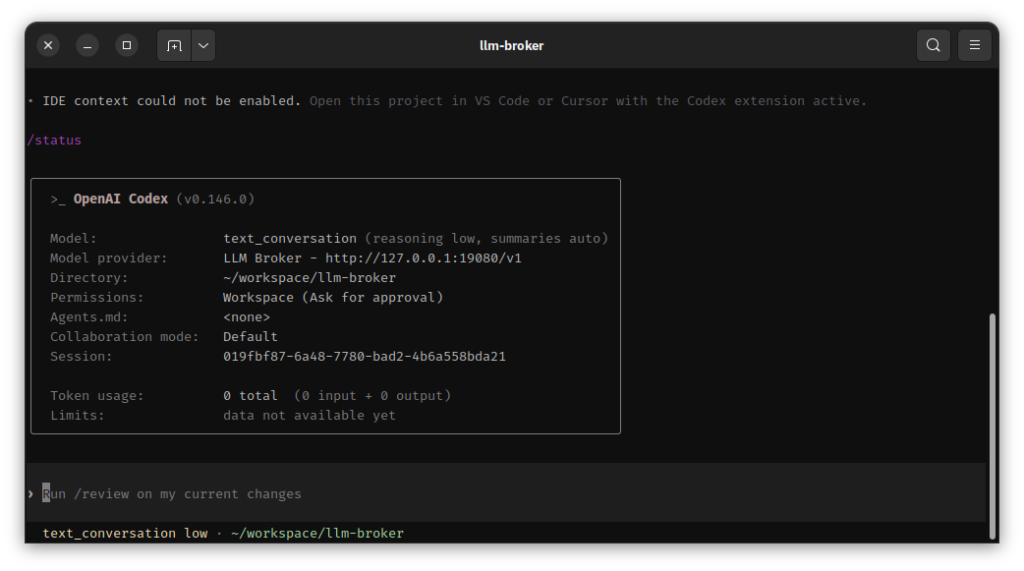Click the OpenAI Codex title text
The image size is (1024, 571).
click(120, 199)
